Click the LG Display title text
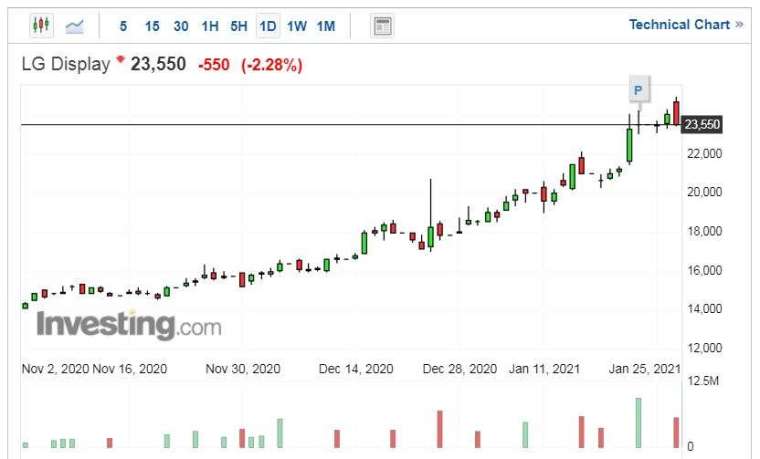 (66, 64)
